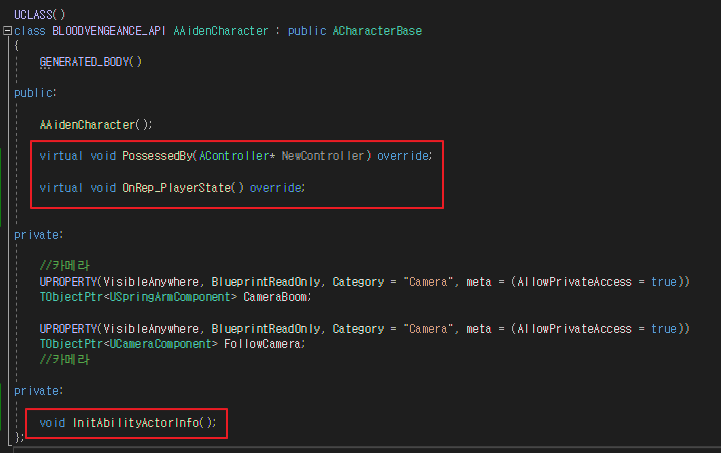This screenshot has width=721, height=453.
Task: Click the NewController parameter name
Action: 323,156
